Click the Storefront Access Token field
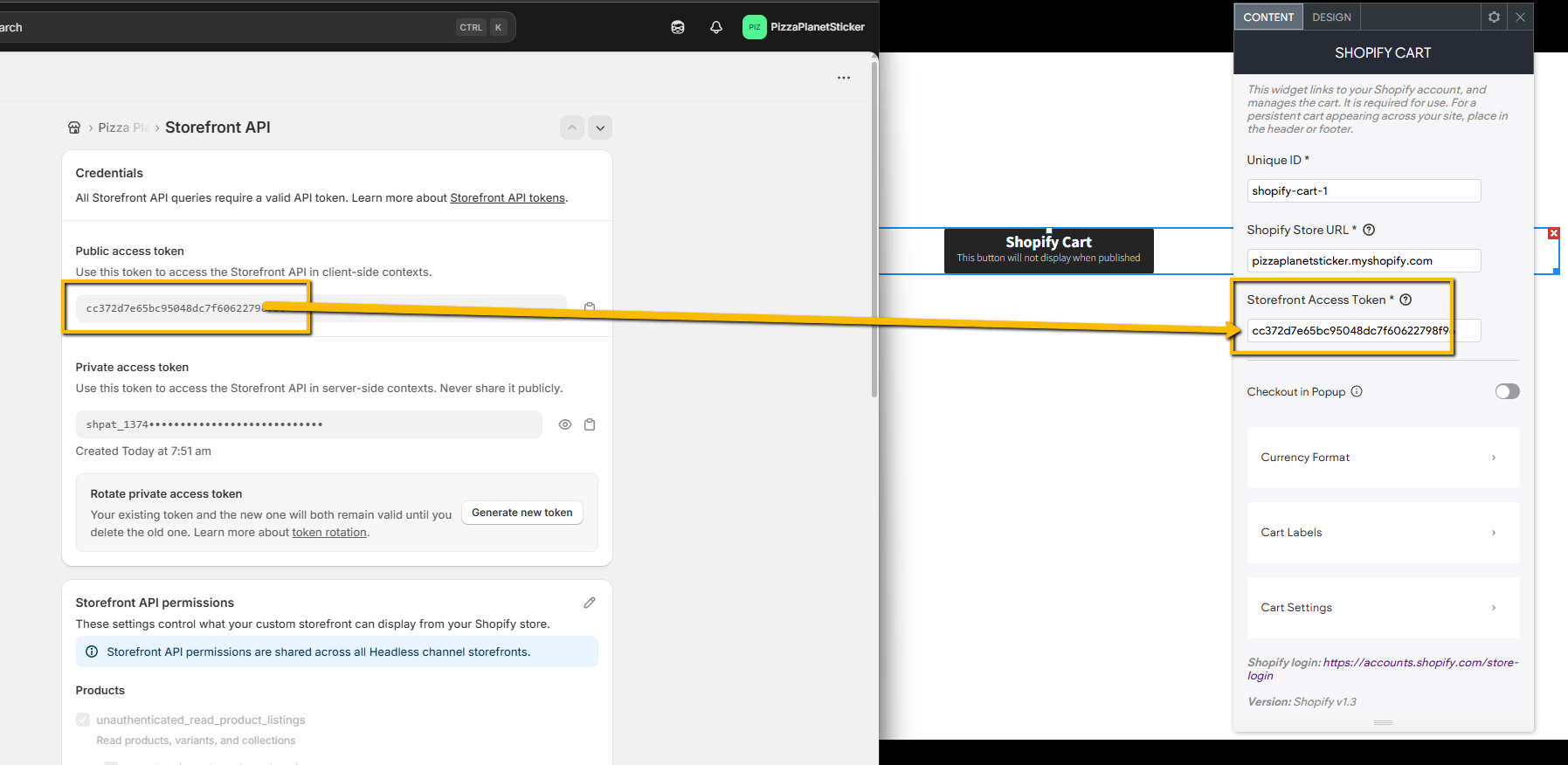This screenshot has width=1568, height=765. click(x=1364, y=330)
